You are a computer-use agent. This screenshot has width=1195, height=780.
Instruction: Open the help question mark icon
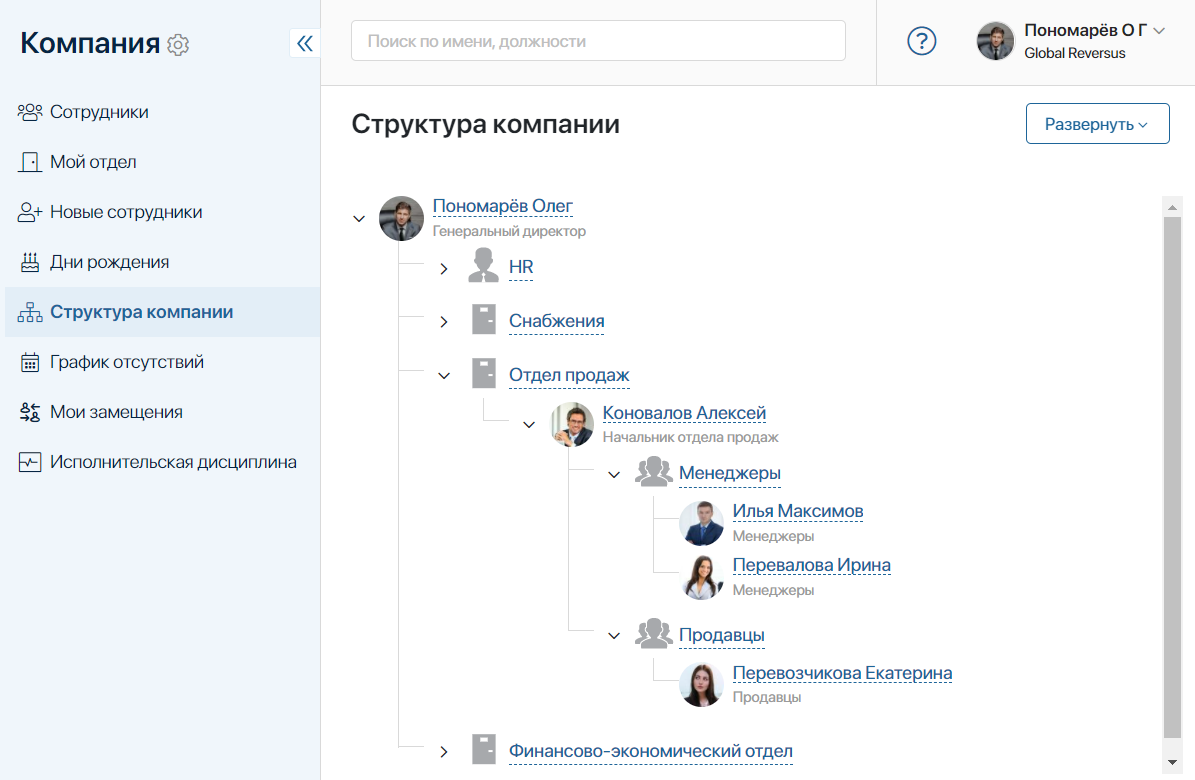pos(921,41)
